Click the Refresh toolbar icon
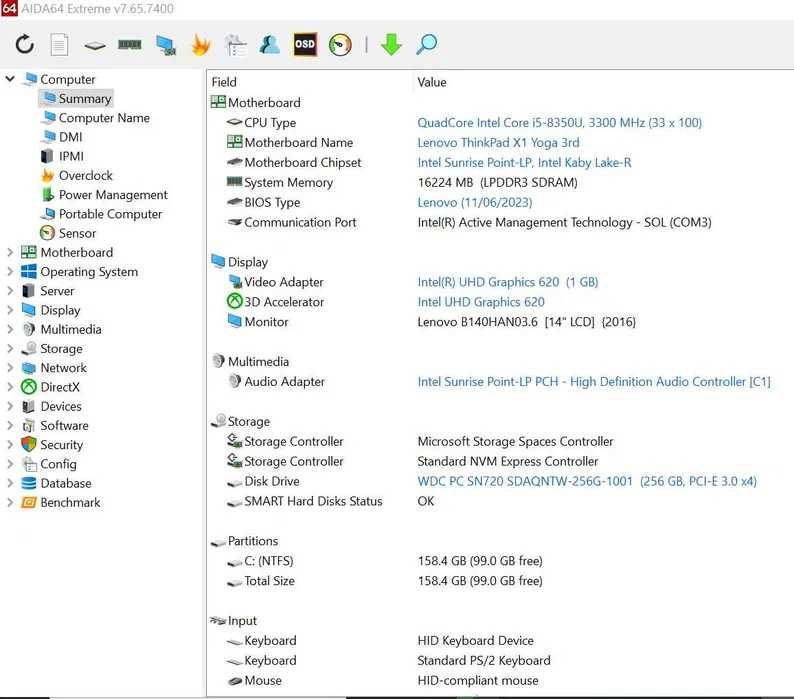 point(24,45)
